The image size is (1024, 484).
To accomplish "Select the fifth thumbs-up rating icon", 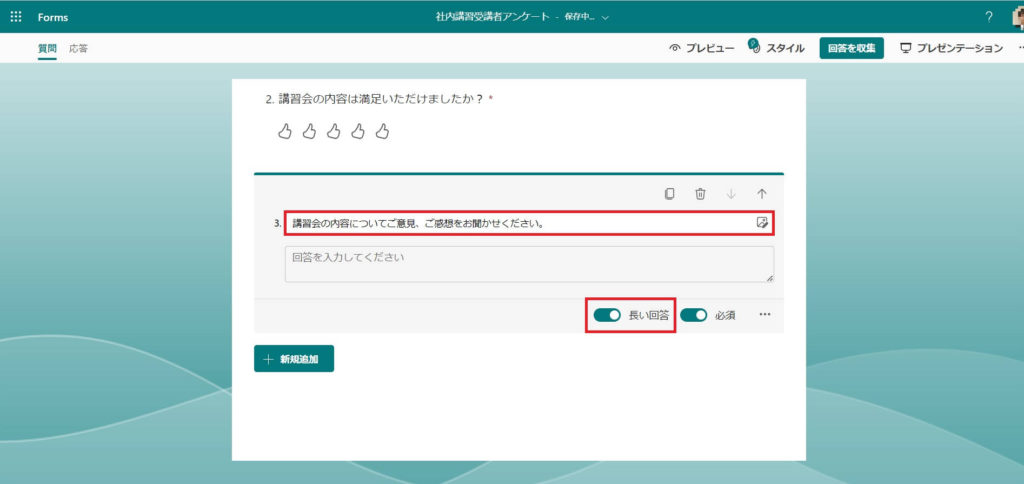I will (382, 131).
